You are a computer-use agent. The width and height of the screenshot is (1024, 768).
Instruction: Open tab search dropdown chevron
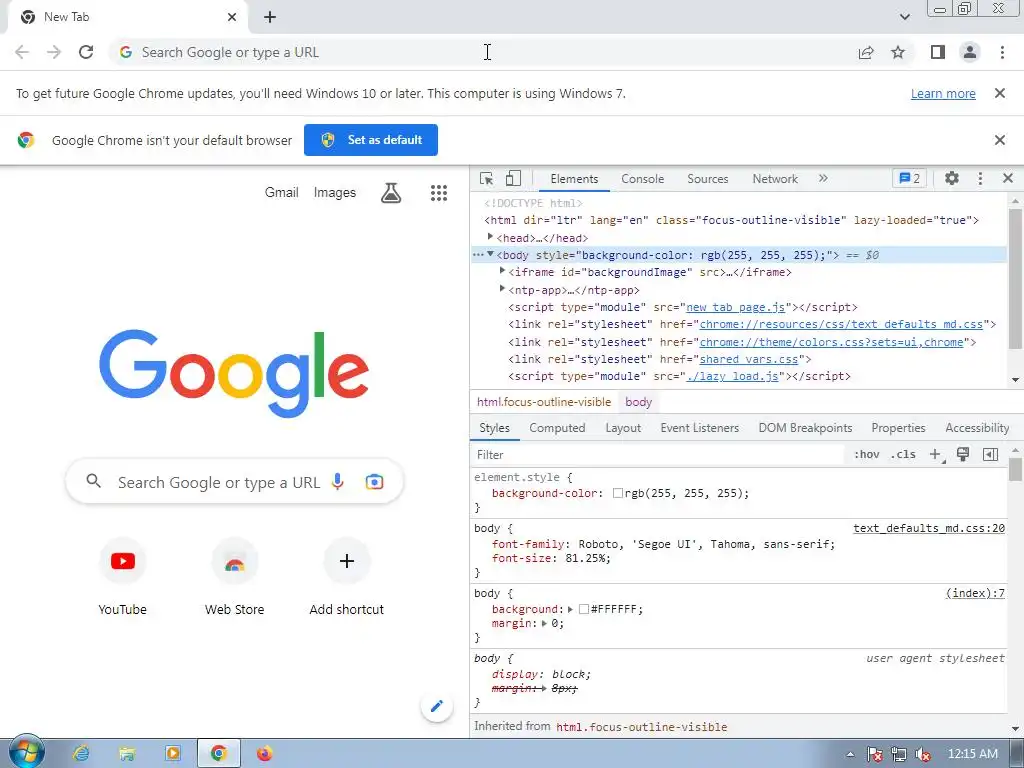click(x=904, y=17)
